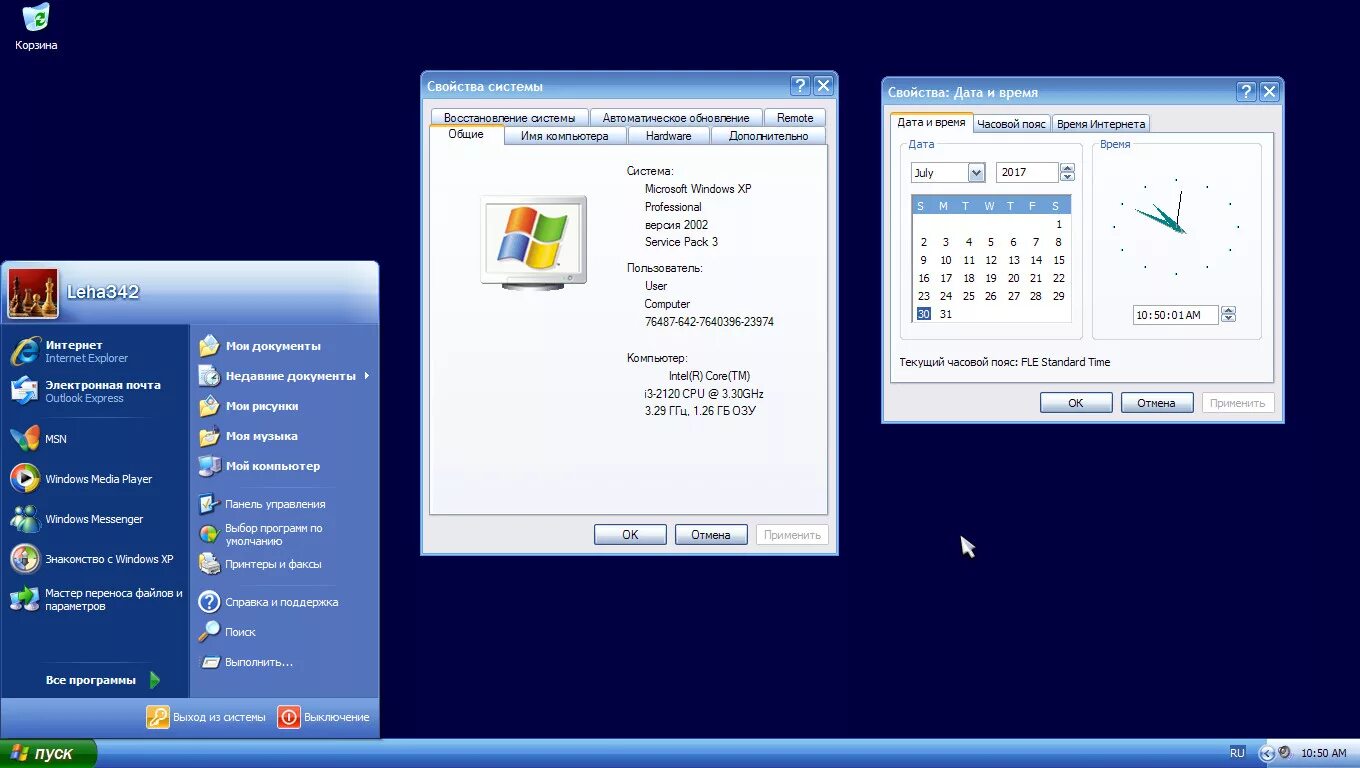Click the year 2017 field

1027,173
